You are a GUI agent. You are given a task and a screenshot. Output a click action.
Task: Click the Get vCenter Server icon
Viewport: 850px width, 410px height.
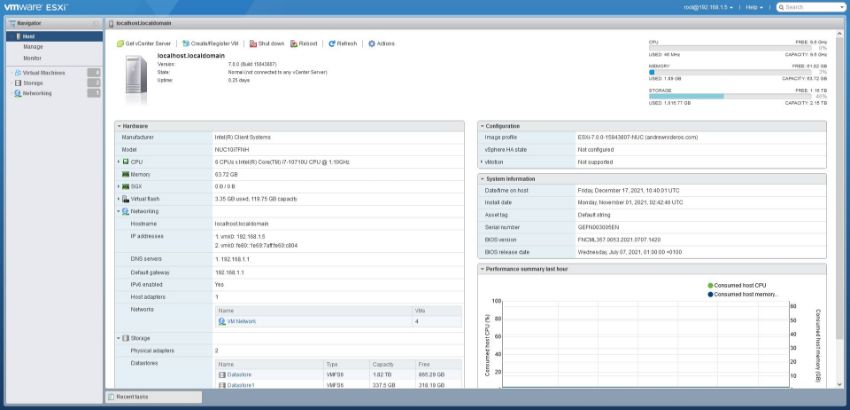[120, 43]
